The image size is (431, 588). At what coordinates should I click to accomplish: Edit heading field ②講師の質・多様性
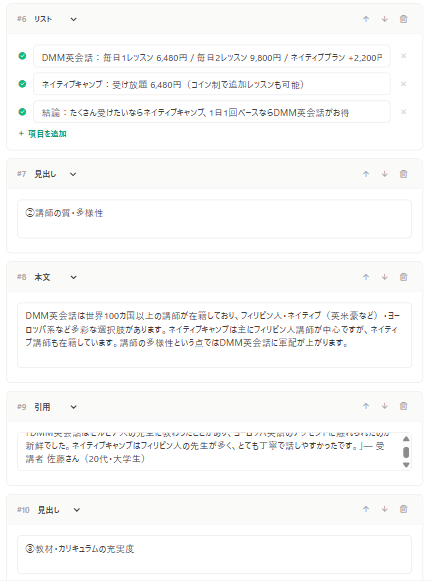click(214, 219)
